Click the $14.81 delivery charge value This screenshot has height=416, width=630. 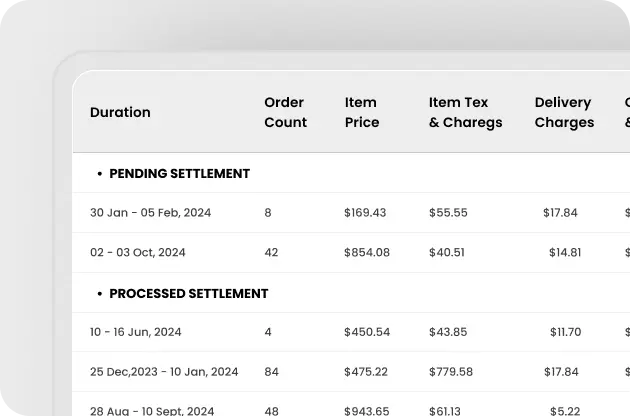[564, 253]
